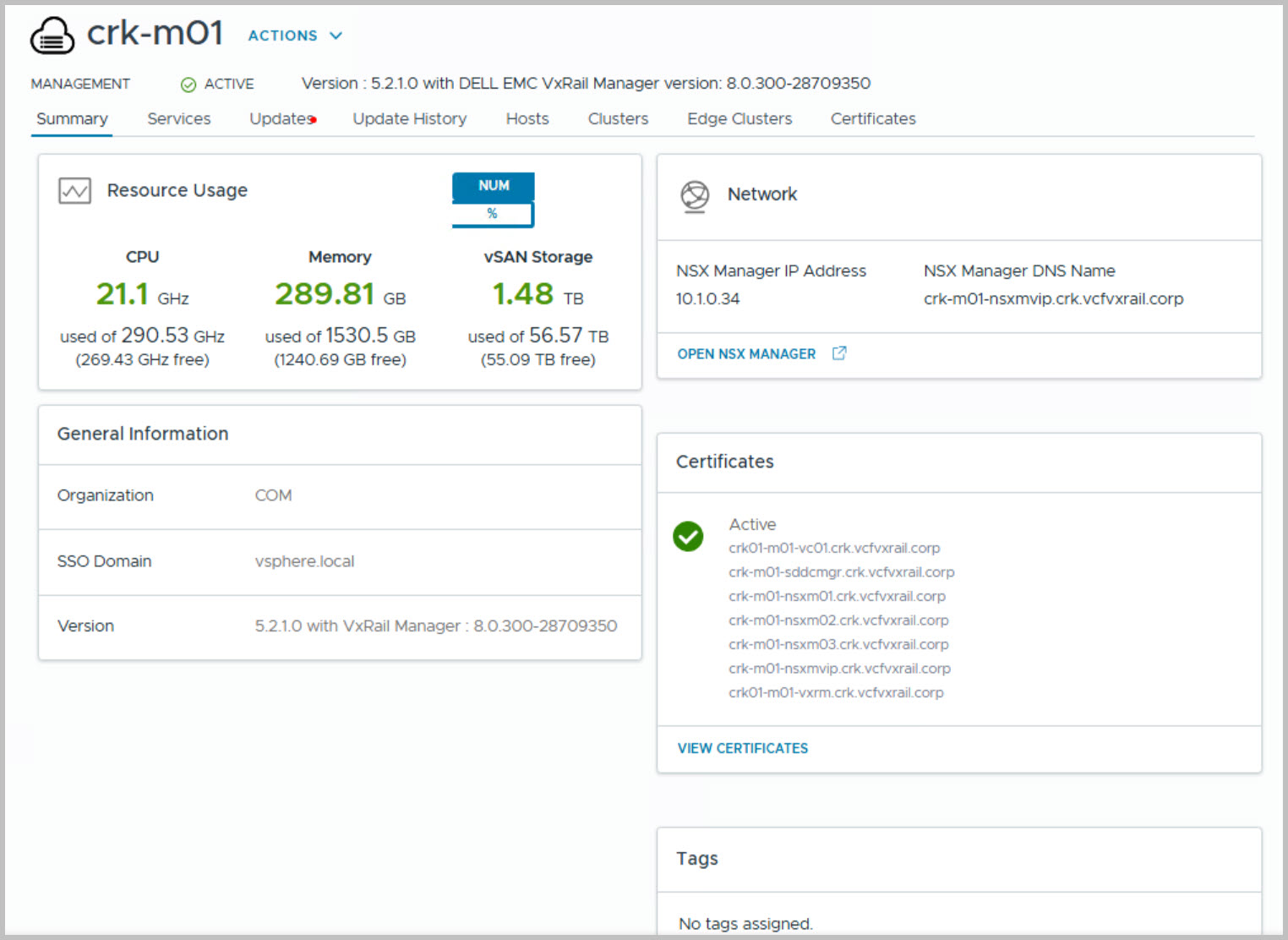Click the Network globe icon
This screenshot has width=1288, height=940.
click(695, 196)
